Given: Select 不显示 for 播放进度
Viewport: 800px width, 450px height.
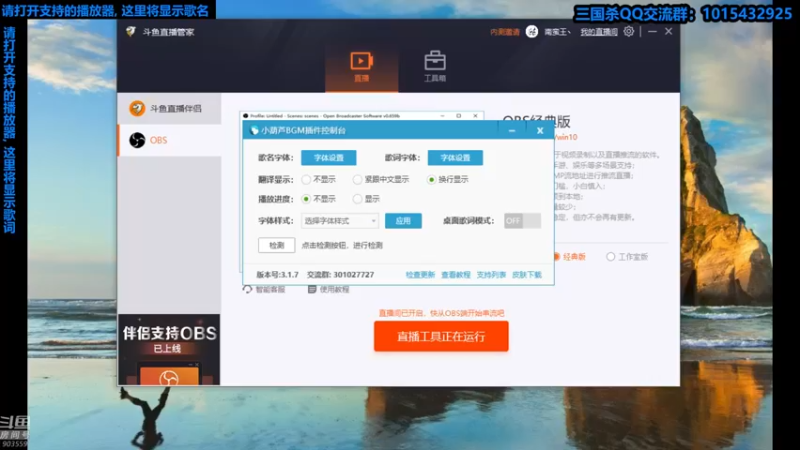Looking at the screenshot, I should pyautogui.click(x=306, y=199).
